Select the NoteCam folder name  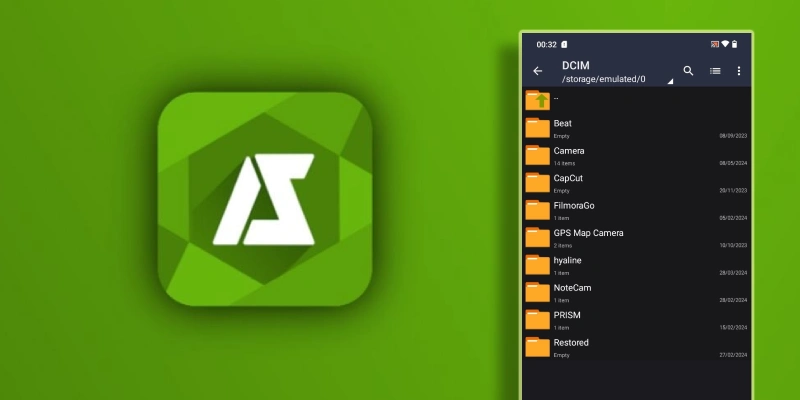[572, 288]
